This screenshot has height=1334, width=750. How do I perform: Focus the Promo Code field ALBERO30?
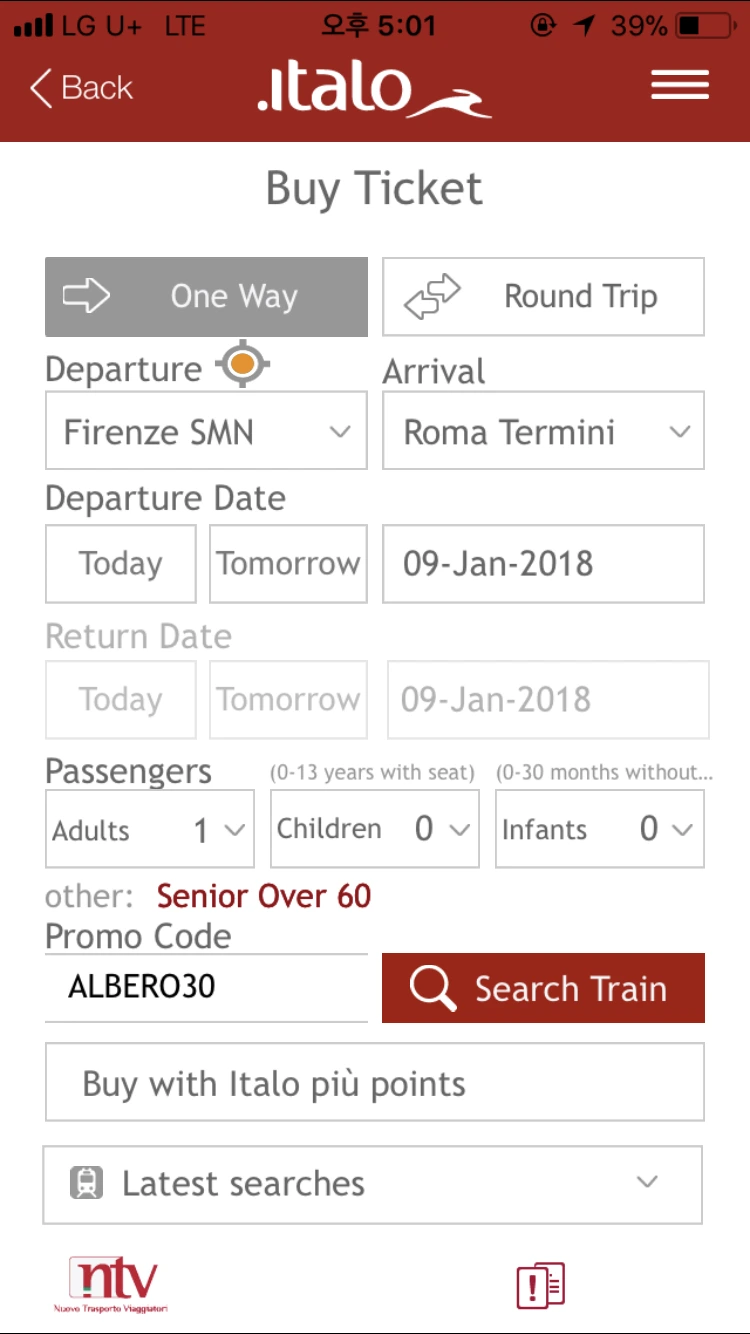point(206,988)
